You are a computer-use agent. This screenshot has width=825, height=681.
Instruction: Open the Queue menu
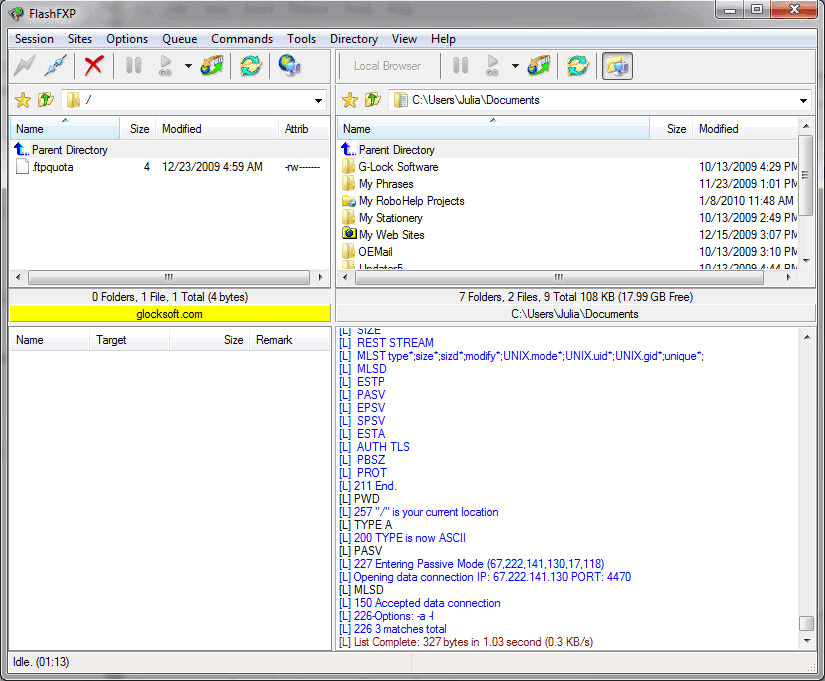(x=179, y=39)
